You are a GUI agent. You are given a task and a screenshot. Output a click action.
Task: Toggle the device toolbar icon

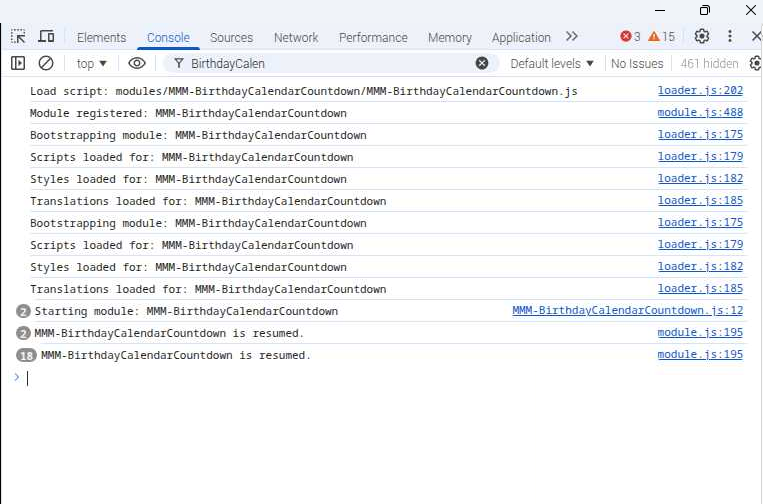pos(46,37)
